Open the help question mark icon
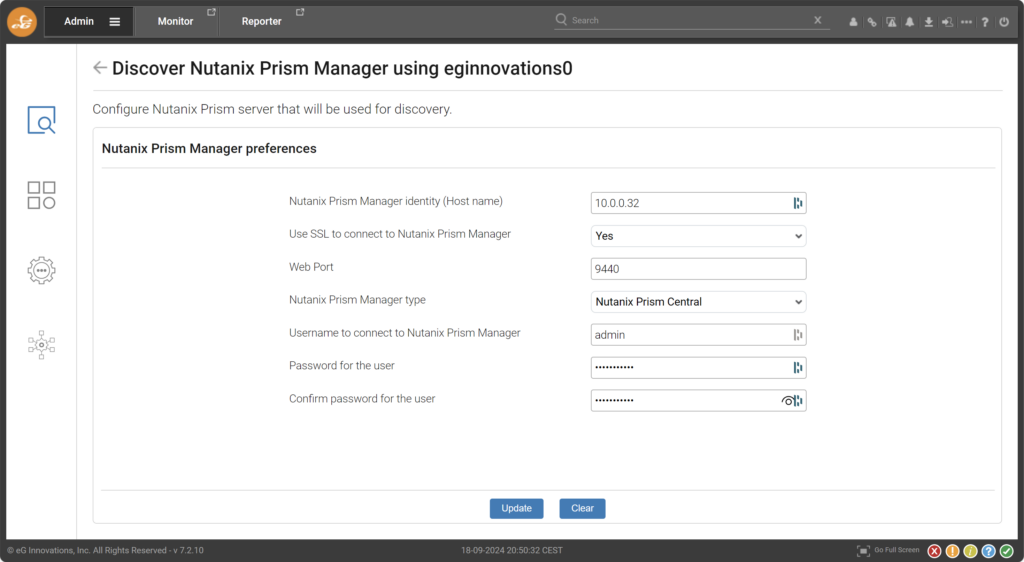Image resolution: width=1024 pixels, height=562 pixels. pyautogui.click(x=985, y=22)
